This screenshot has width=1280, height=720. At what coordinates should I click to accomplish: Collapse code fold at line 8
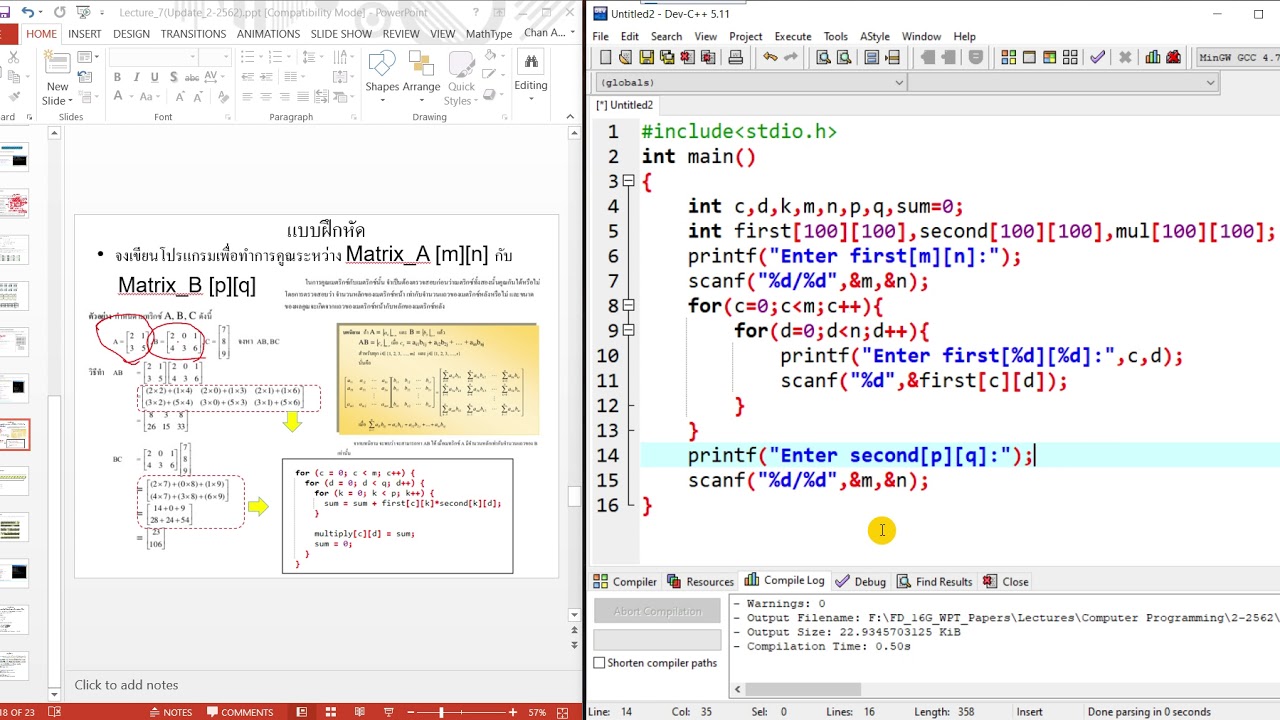tap(628, 306)
